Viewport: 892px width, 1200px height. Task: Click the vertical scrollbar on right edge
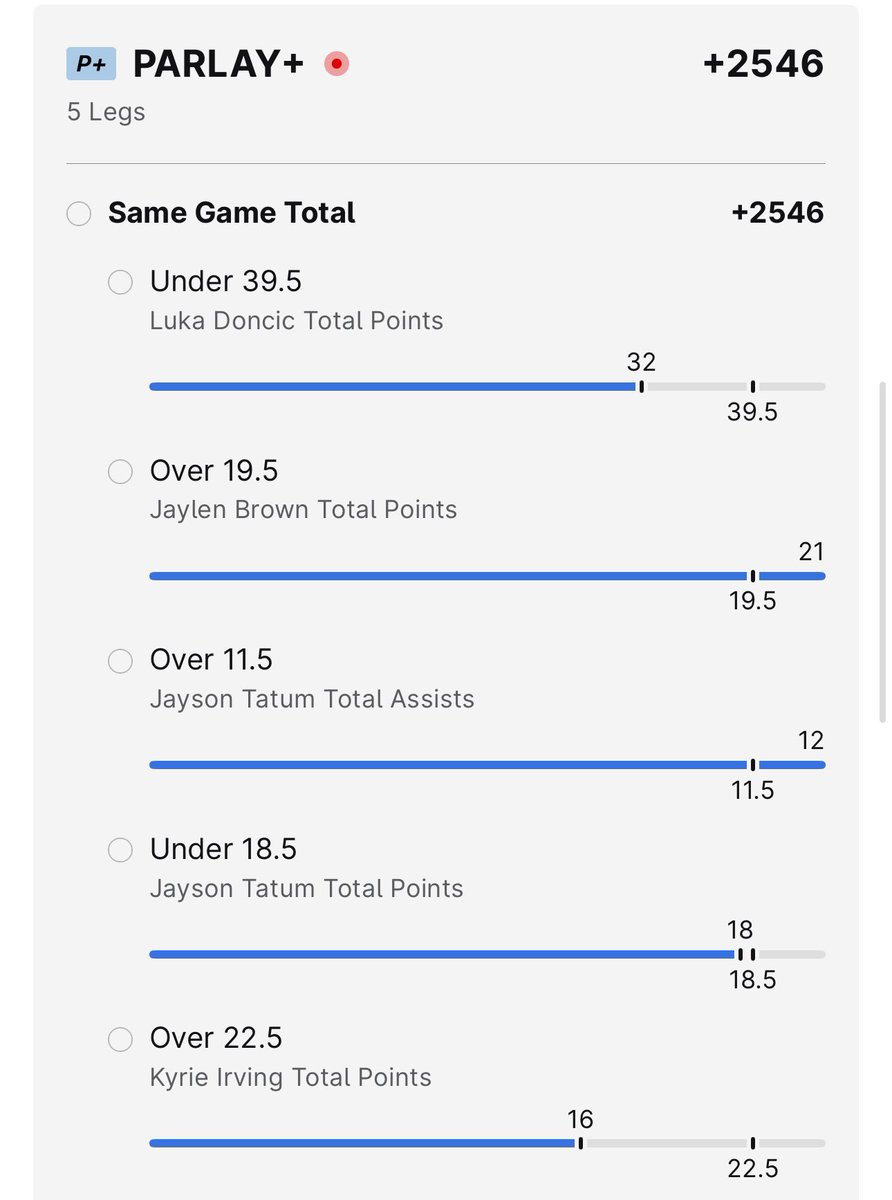coord(882,550)
